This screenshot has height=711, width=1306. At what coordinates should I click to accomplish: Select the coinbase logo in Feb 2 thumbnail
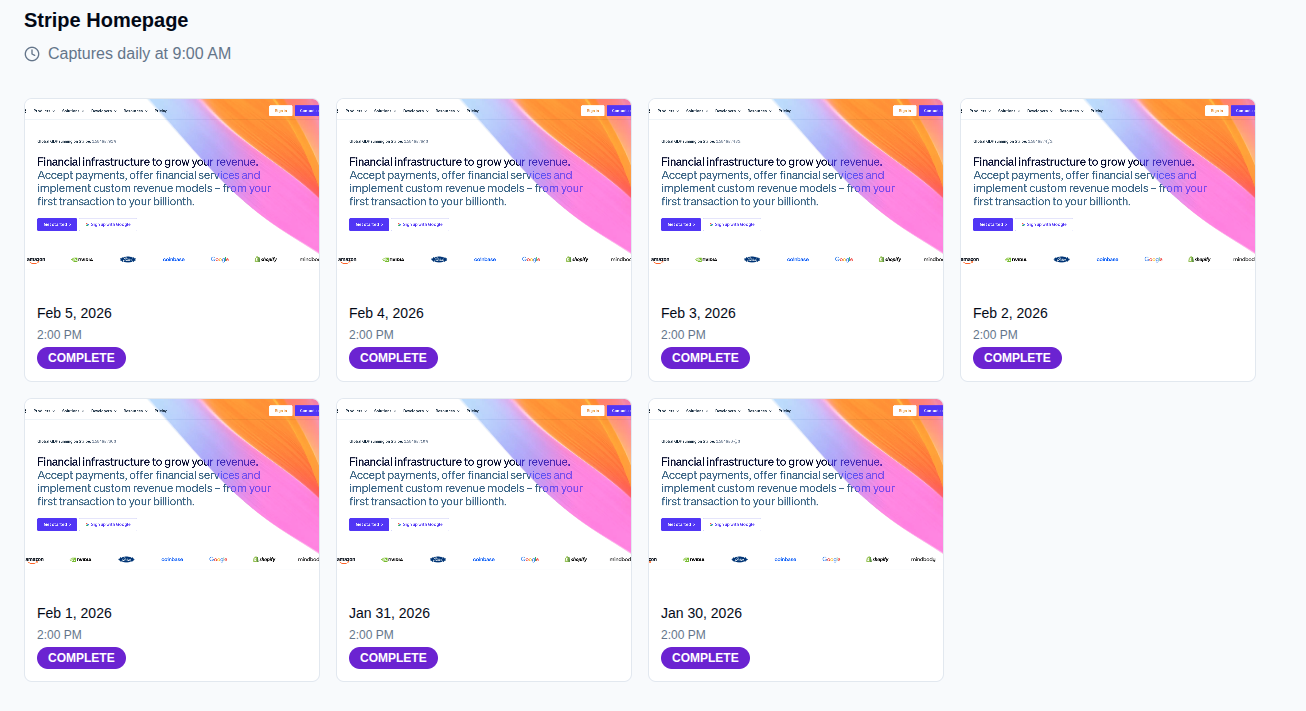point(1109,258)
